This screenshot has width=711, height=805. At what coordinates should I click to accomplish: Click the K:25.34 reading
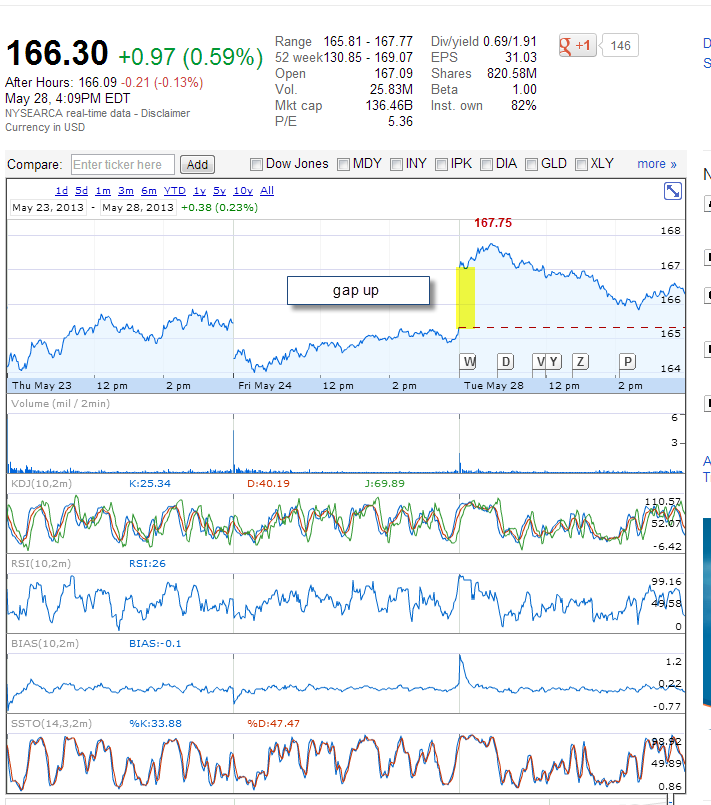150,484
